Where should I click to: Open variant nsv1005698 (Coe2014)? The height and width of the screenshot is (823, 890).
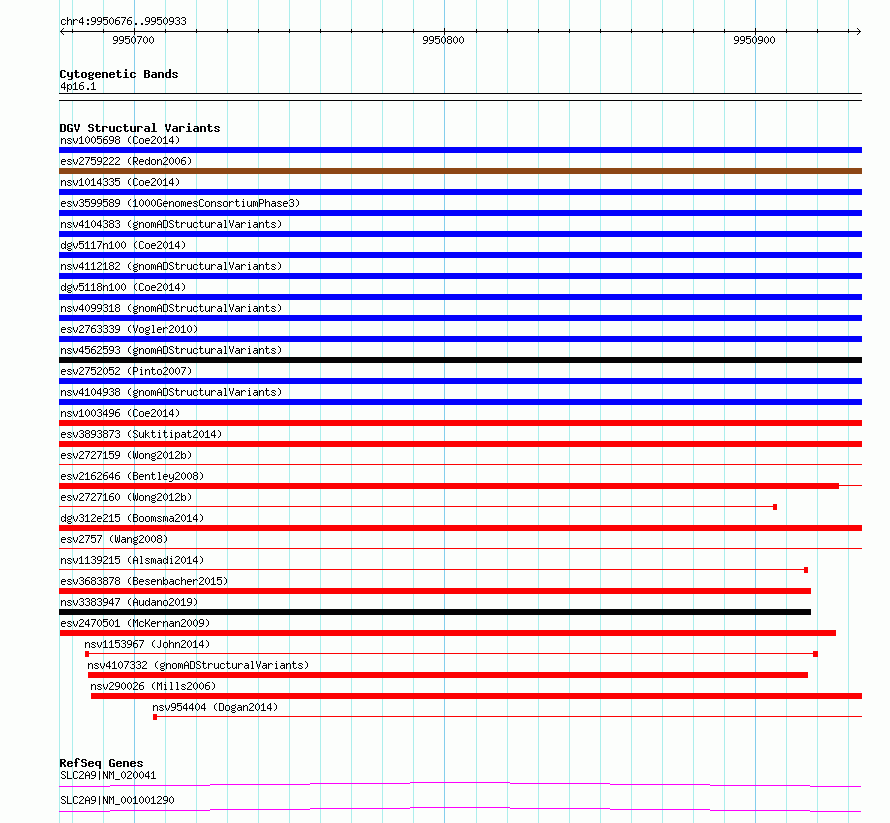coord(120,140)
